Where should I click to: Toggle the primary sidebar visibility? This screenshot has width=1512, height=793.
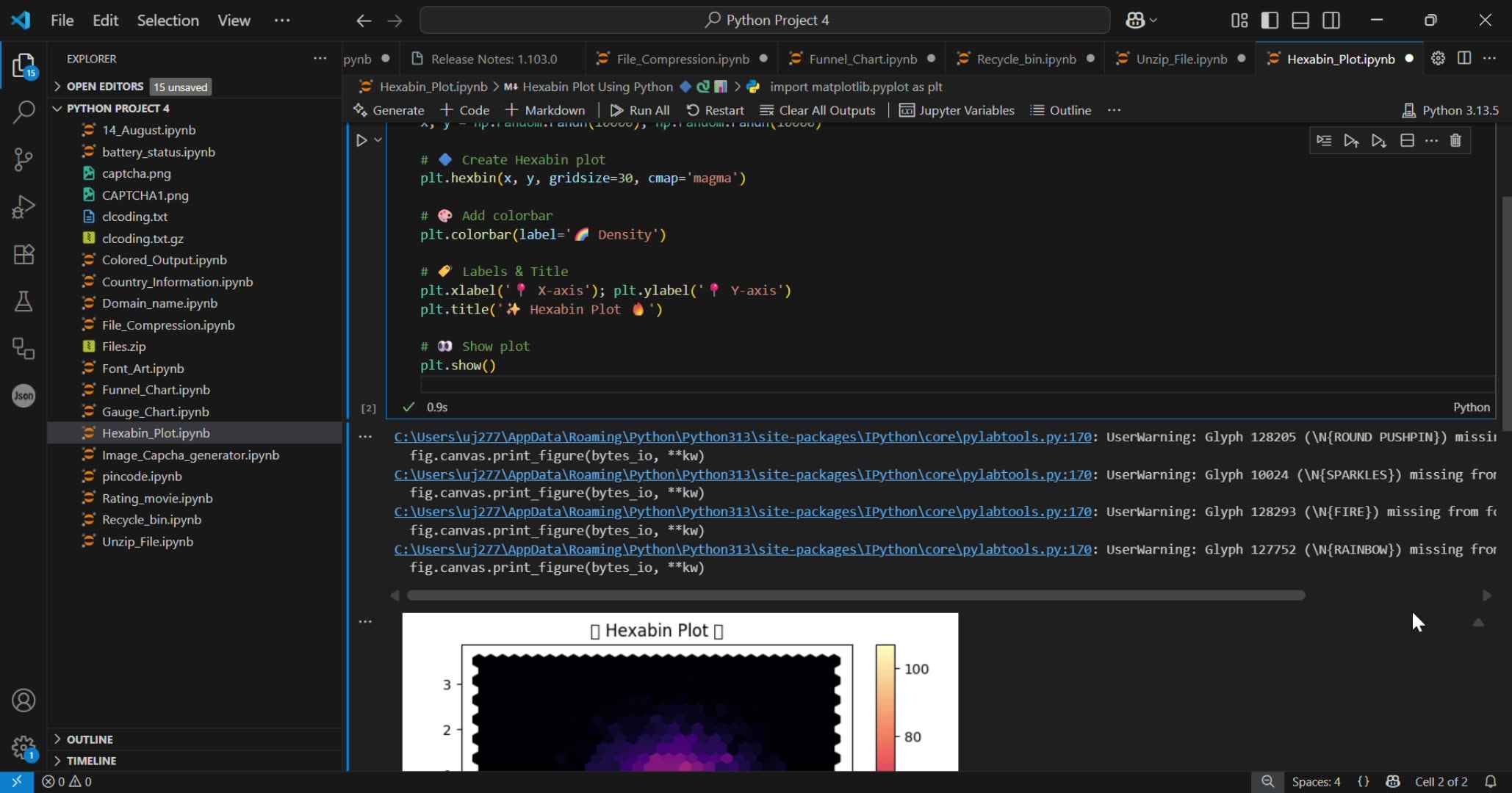pos(1270,20)
